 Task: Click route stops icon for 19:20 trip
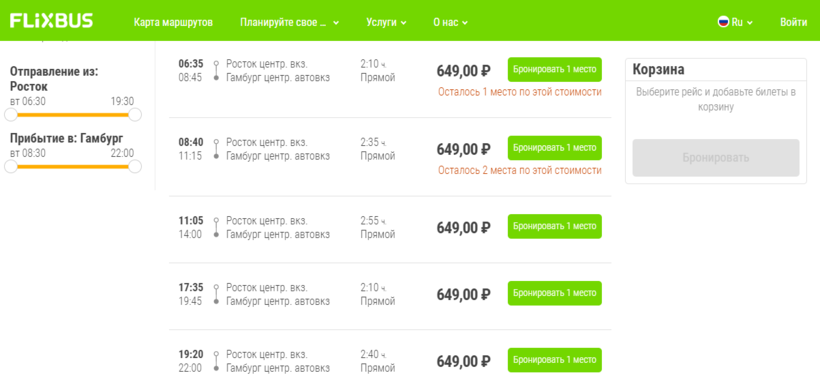point(216,361)
